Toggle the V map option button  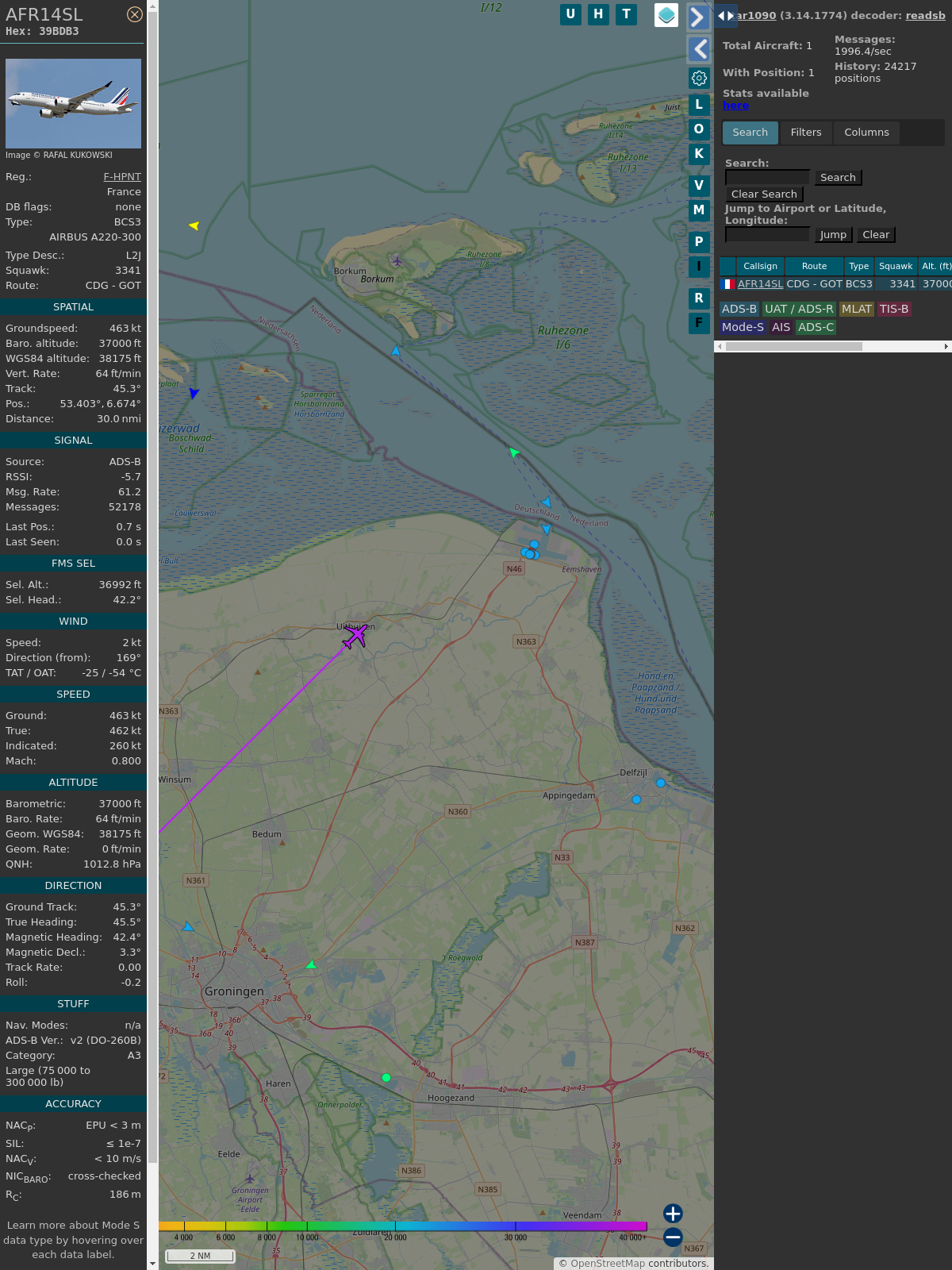(x=699, y=186)
